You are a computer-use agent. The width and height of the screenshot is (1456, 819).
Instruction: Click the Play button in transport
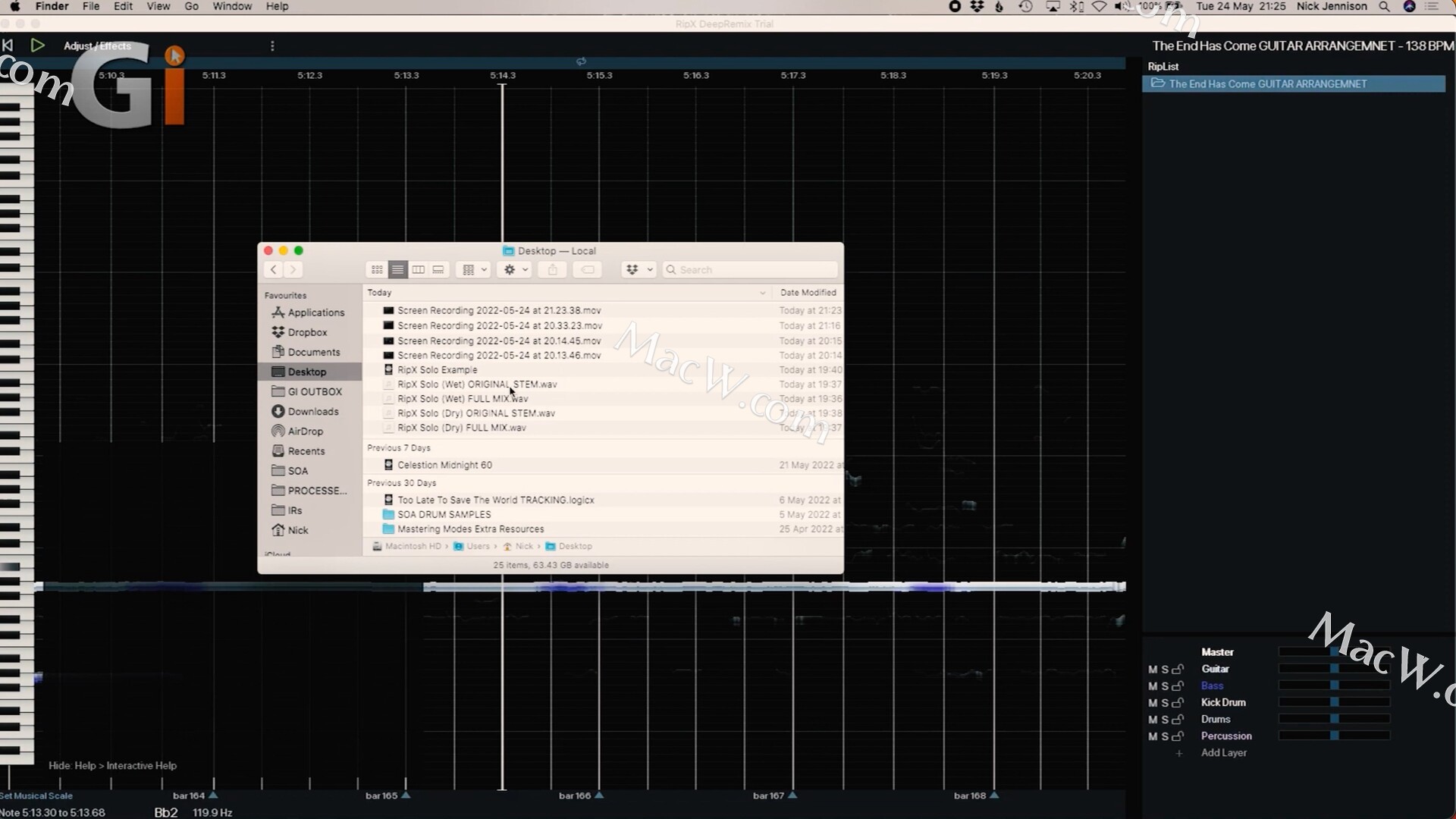[x=36, y=45]
